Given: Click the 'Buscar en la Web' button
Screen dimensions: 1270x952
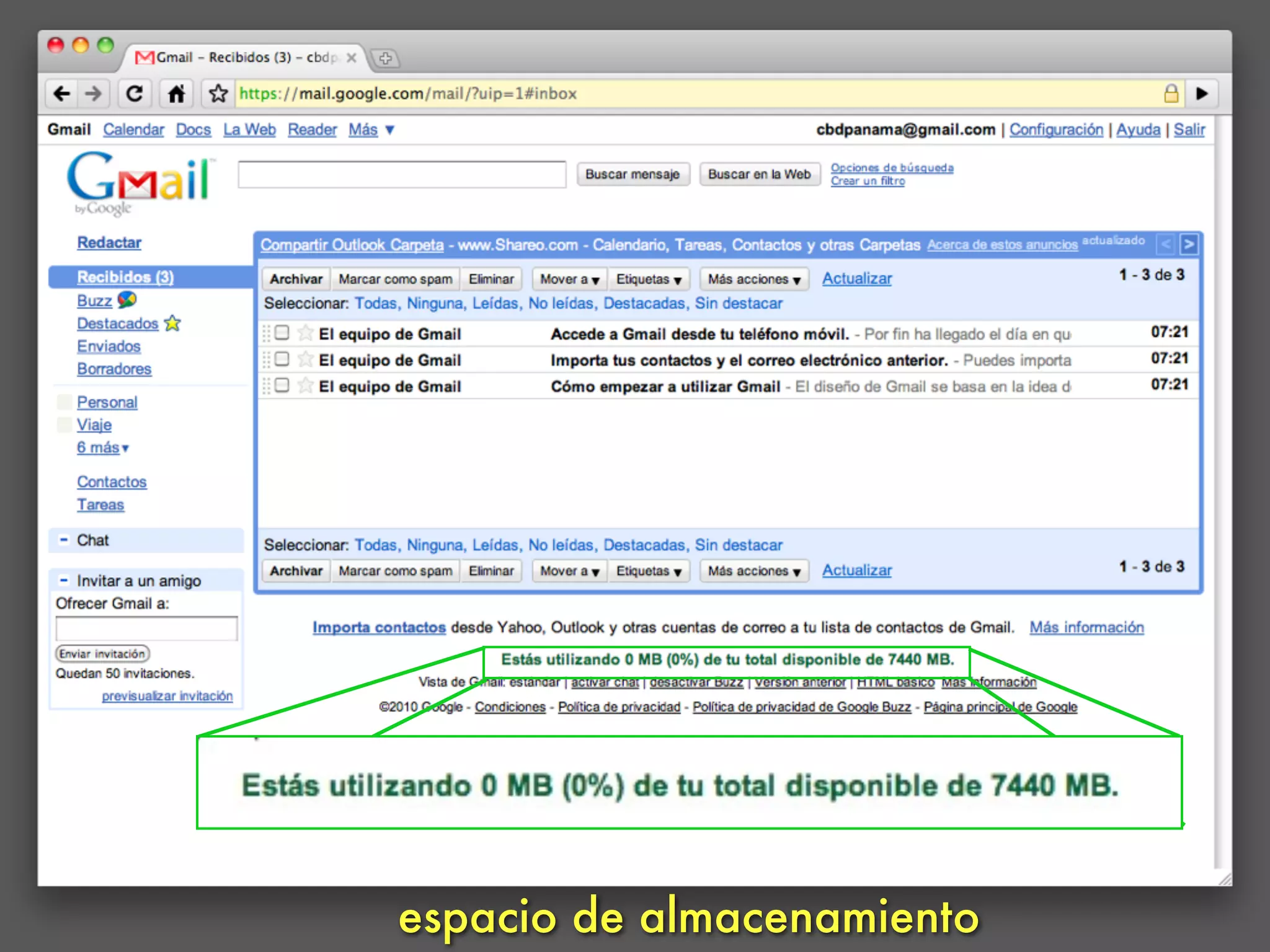Looking at the screenshot, I should (x=760, y=174).
